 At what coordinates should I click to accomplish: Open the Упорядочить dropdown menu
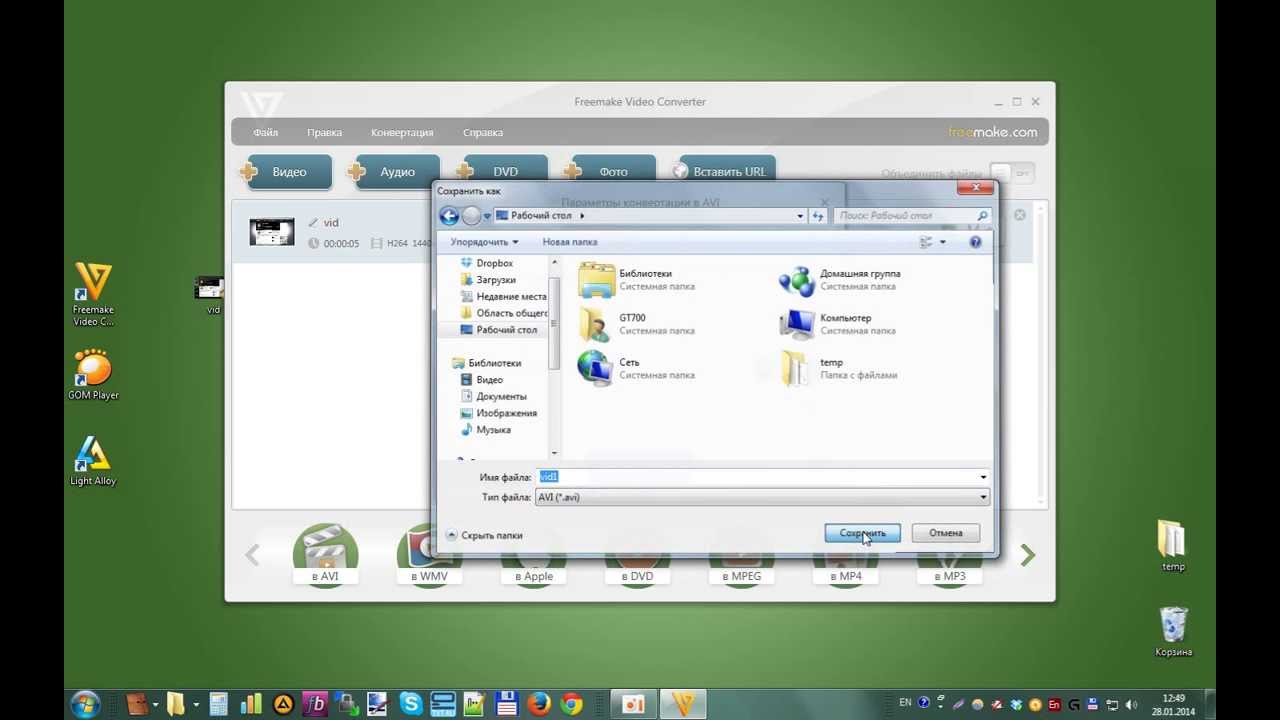click(484, 242)
